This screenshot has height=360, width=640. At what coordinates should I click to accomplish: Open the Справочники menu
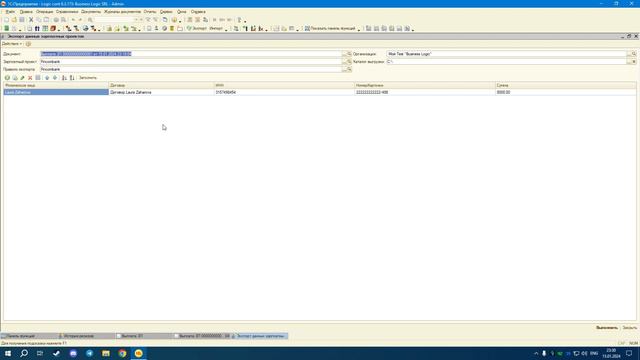(67, 12)
